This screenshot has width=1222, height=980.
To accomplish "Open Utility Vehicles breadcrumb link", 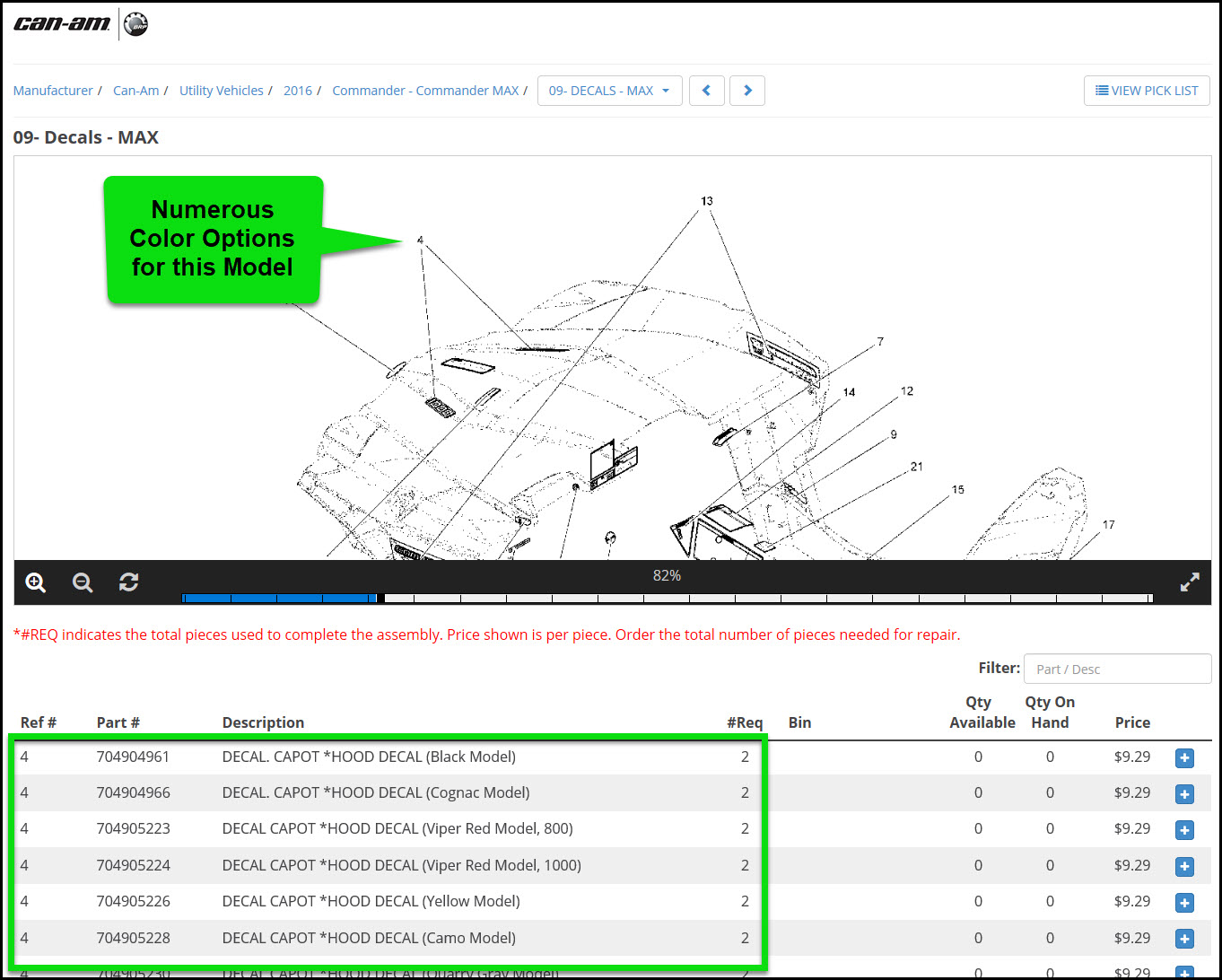I will [x=222, y=91].
